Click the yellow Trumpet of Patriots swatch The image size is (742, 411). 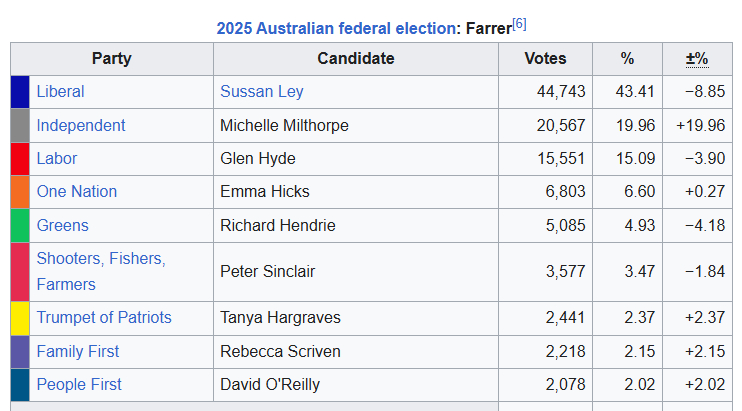[x=20, y=318]
